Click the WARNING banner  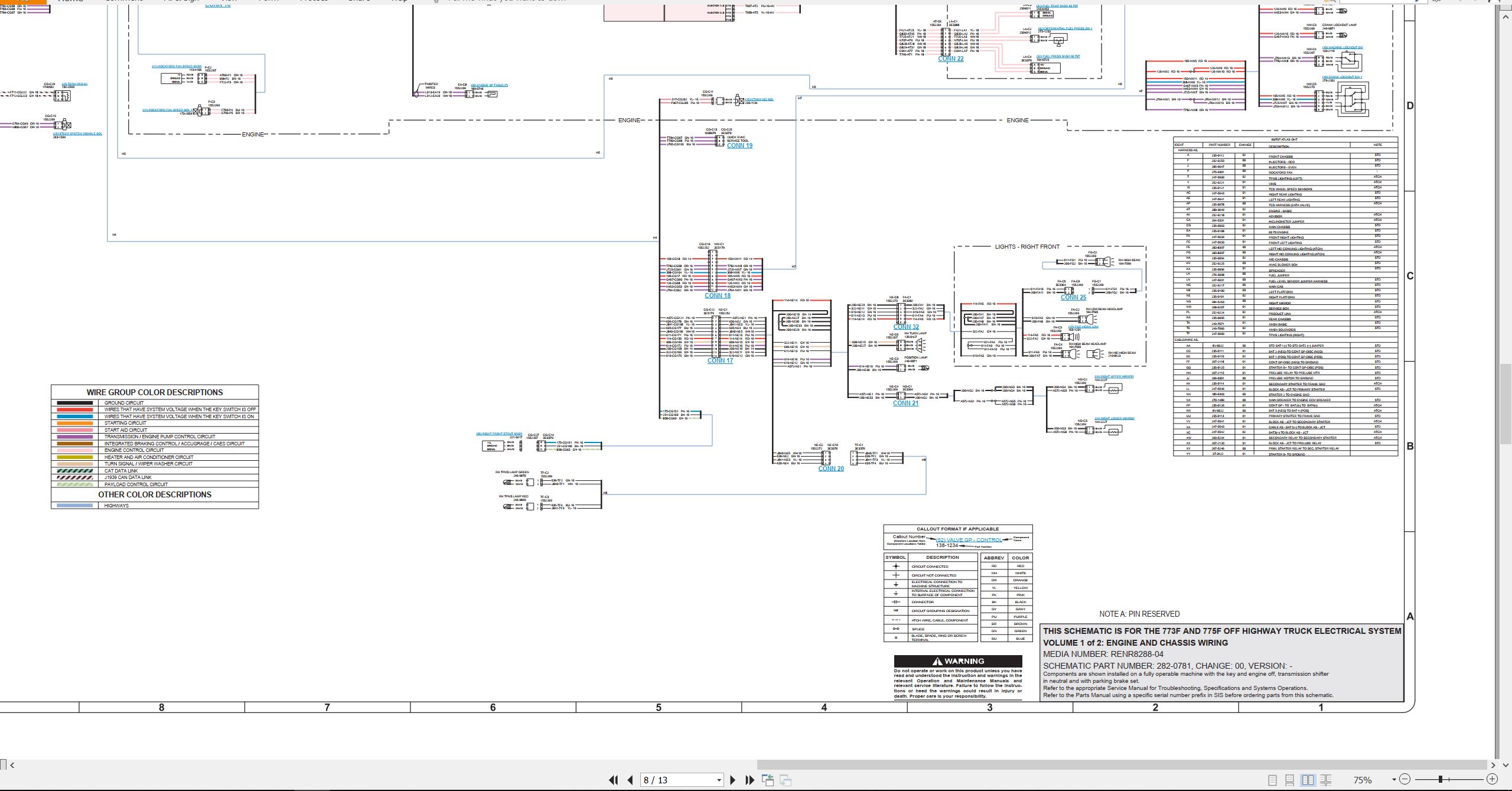pyautogui.click(x=958, y=662)
